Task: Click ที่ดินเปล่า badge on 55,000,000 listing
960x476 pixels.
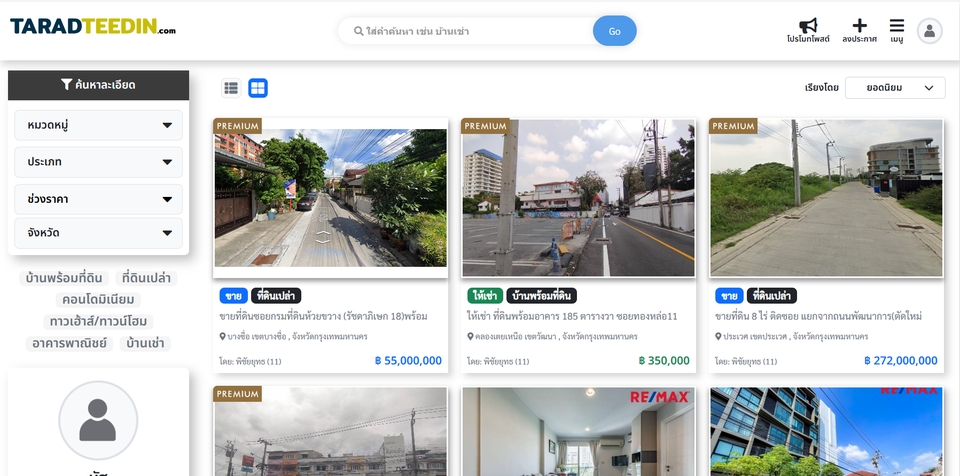Action: 276,296
